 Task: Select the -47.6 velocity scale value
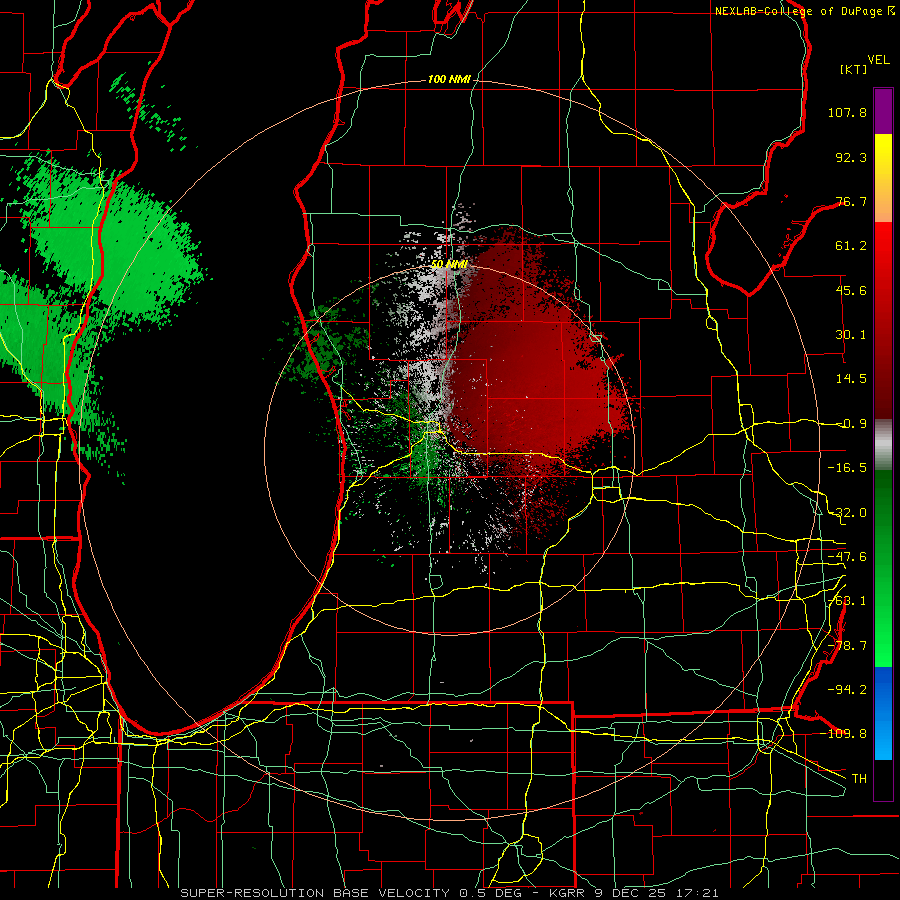click(x=847, y=557)
